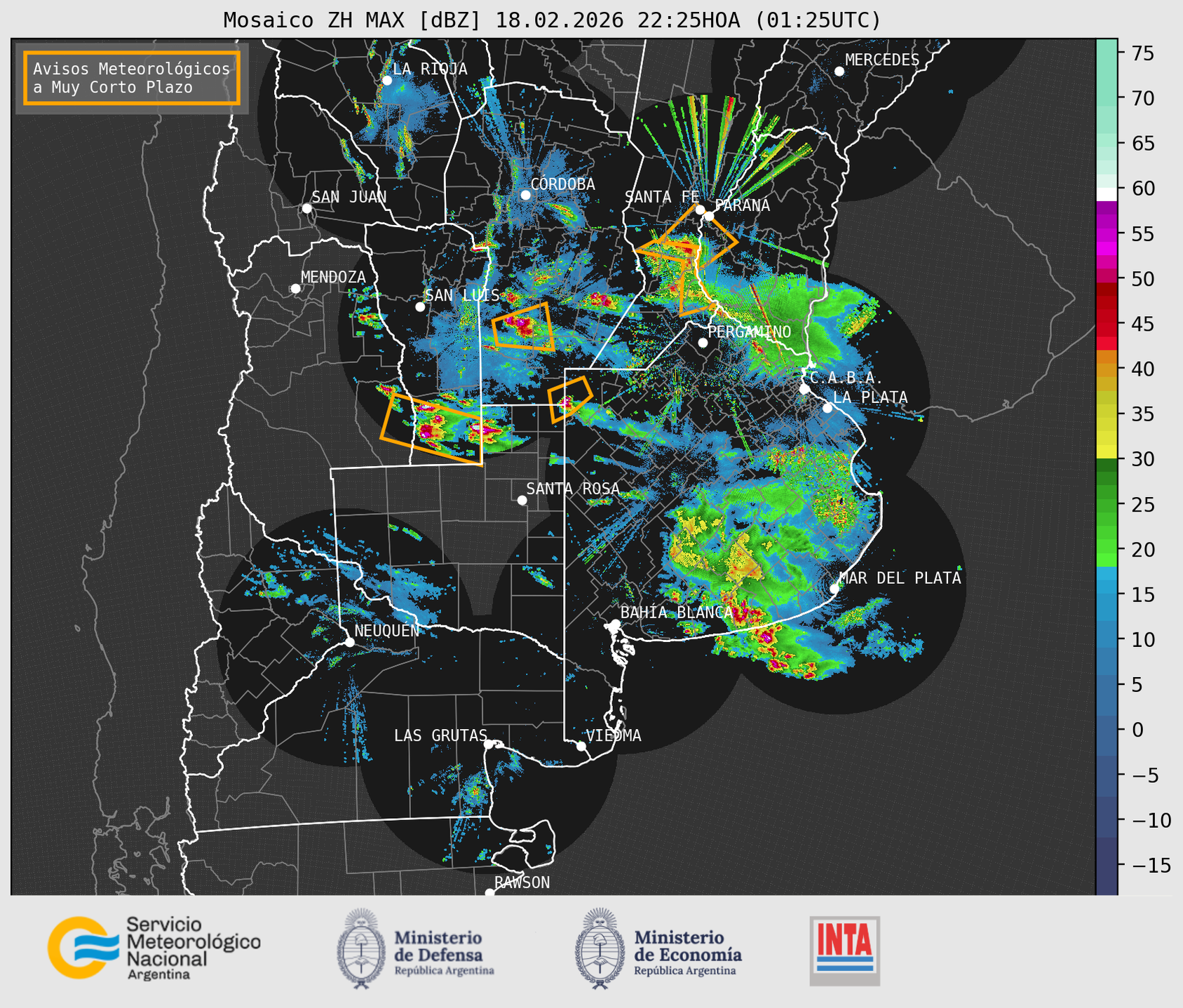
Task: Click the 45 value on the dBZ scale
Action: tap(1142, 325)
